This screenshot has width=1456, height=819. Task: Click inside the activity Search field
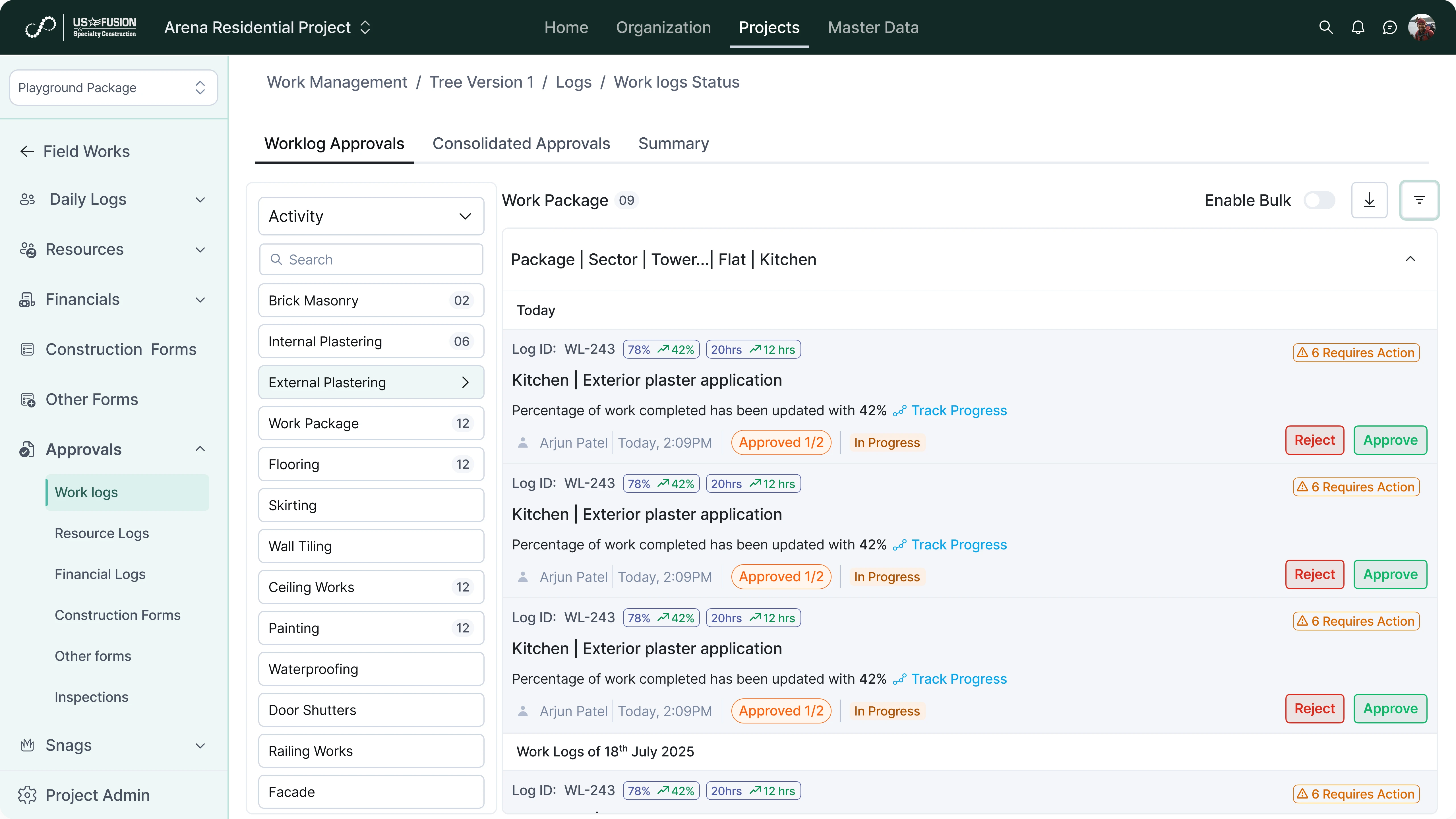coord(371,259)
